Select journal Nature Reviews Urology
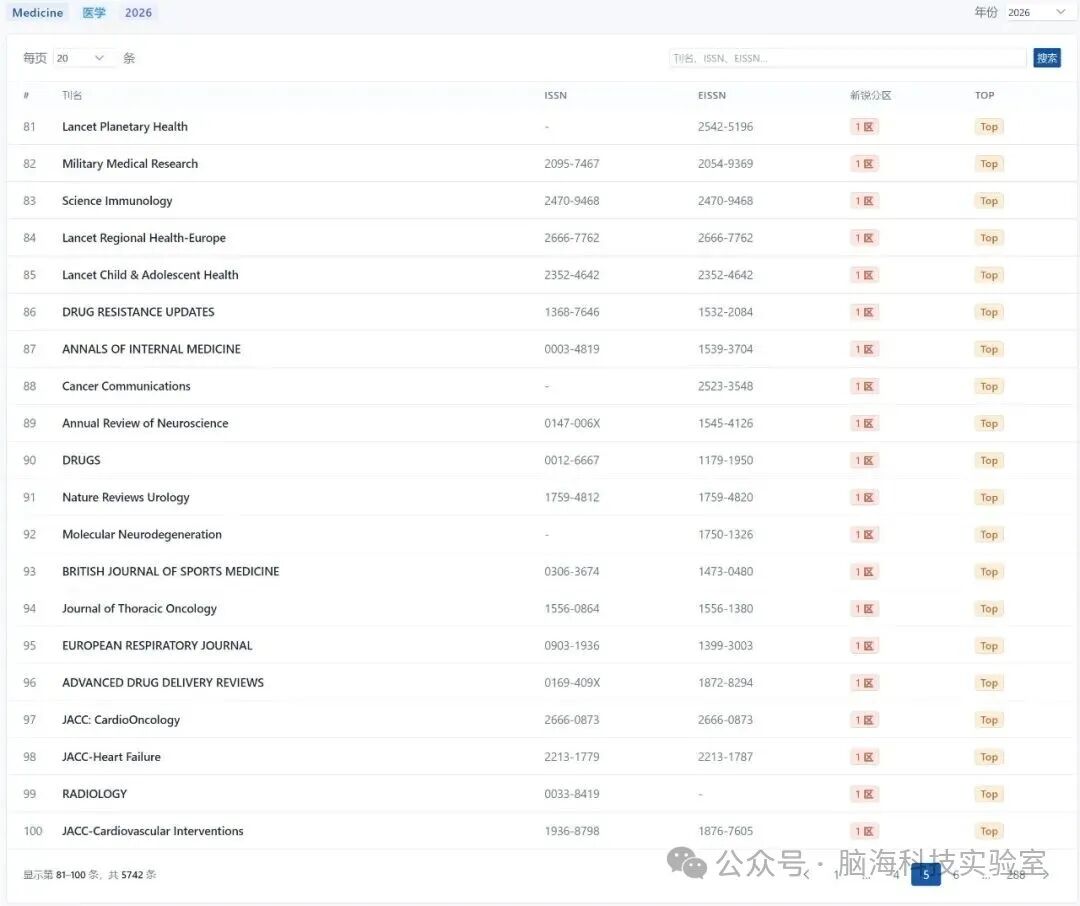 [x=126, y=497]
